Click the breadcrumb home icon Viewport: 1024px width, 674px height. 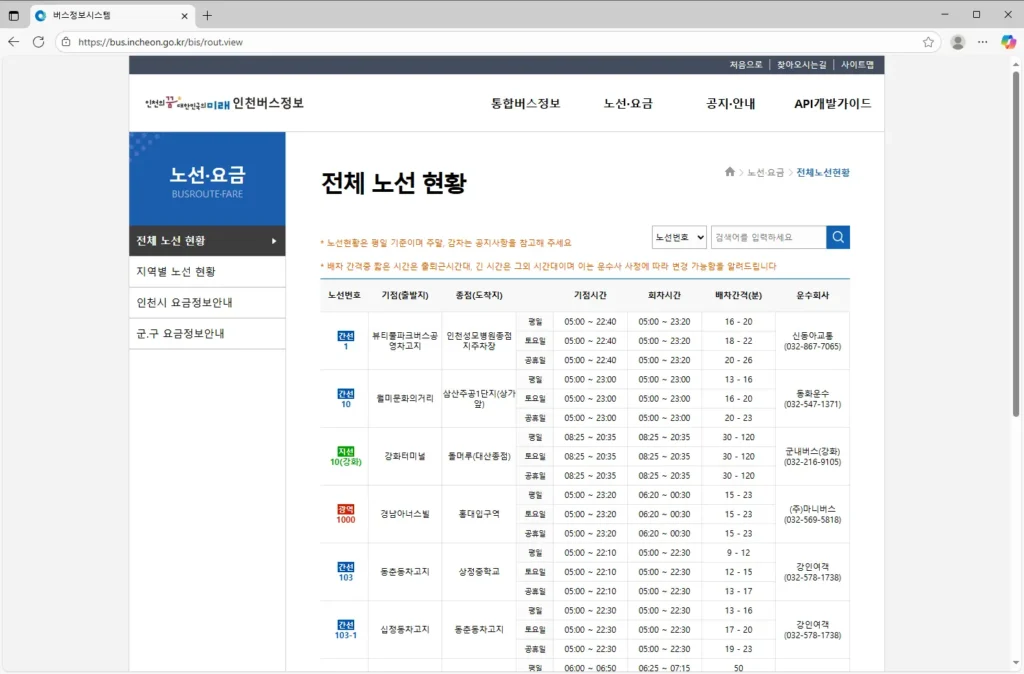(x=729, y=172)
